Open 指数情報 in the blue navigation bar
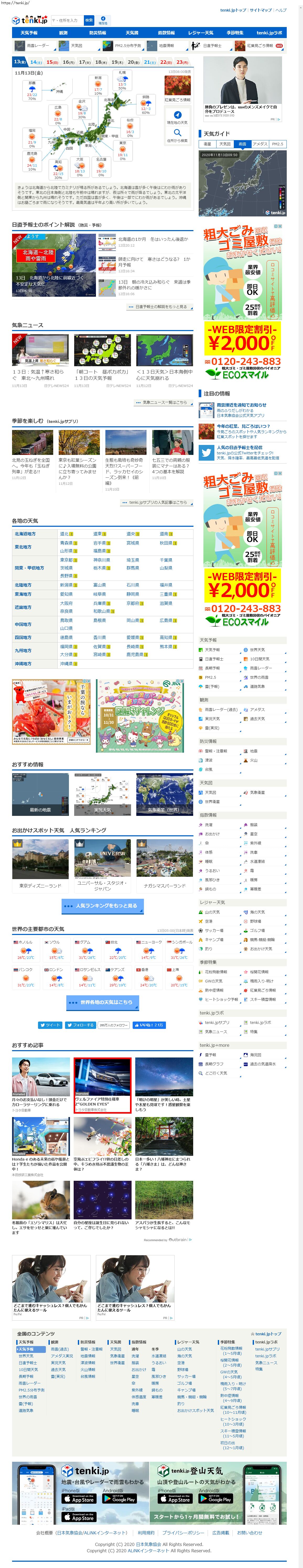 click(166, 33)
